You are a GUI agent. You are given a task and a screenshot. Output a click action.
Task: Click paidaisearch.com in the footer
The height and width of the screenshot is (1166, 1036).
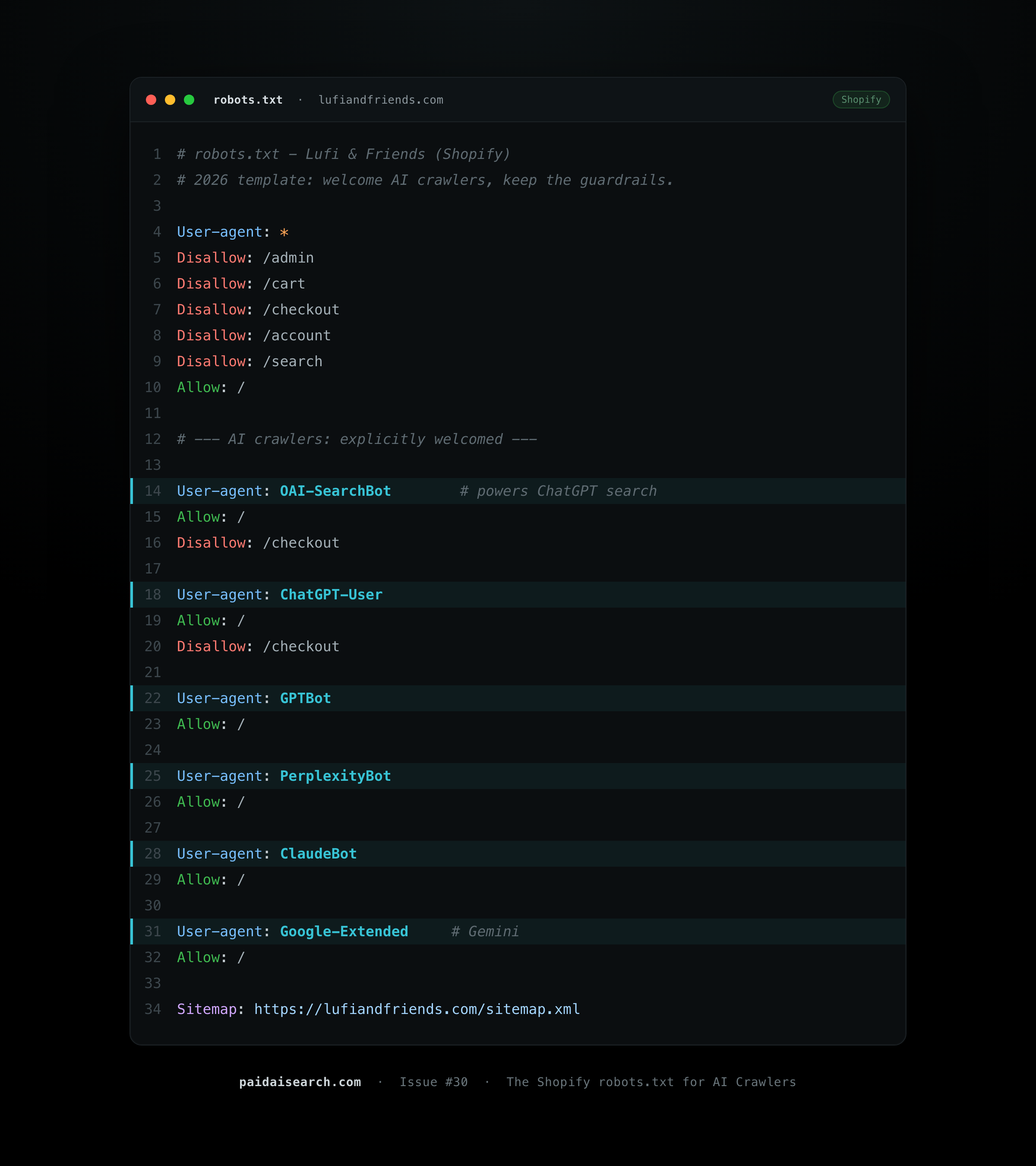tap(300, 1082)
